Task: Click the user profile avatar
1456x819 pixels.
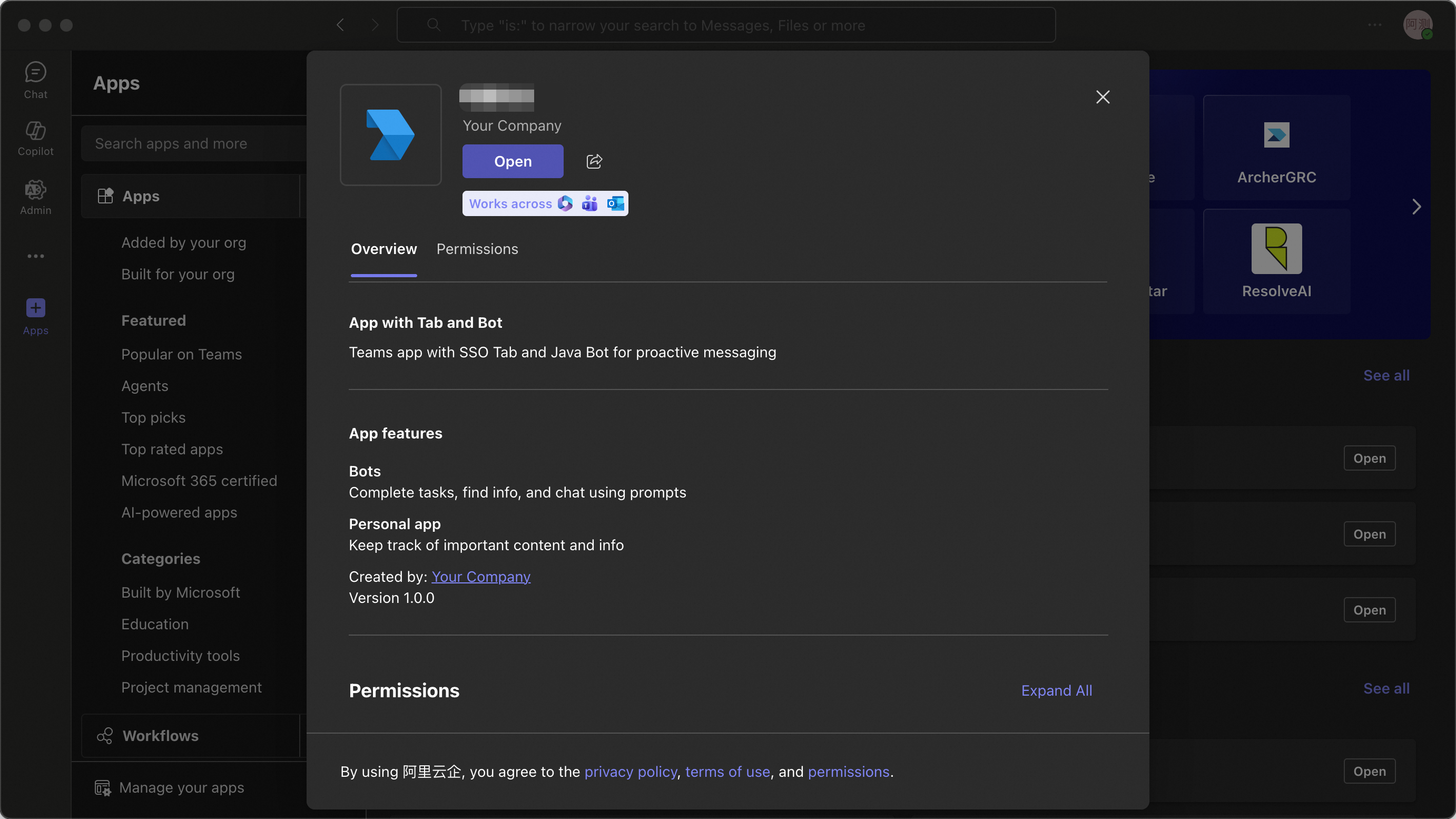Action: click(x=1418, y=25)
